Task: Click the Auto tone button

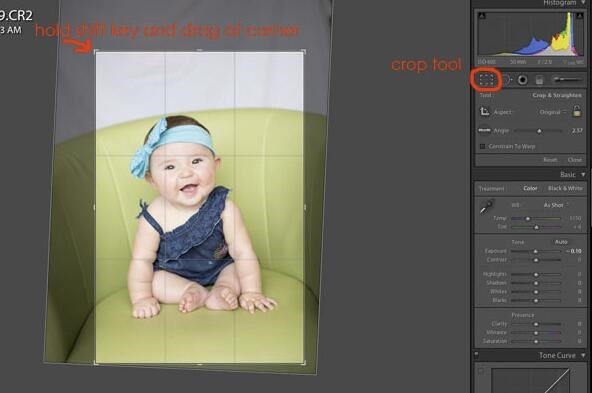Action: [x=561, y=242]
